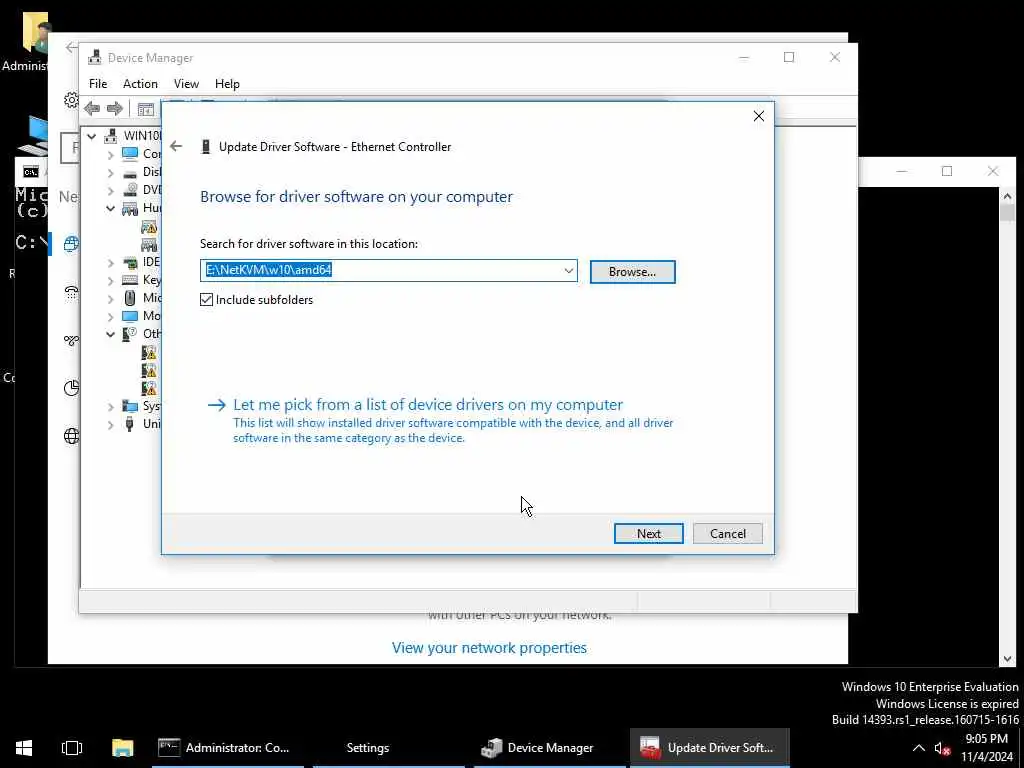Collapse Human Interface Devices category
Image resolution: width=1024 pixels, height=768 pixels.
click(x=110, y=208)
